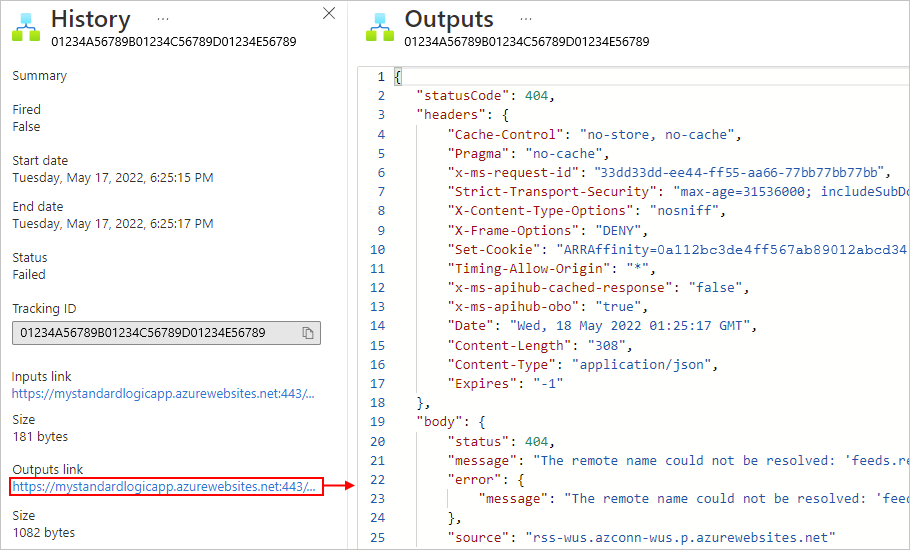910x550 pixels.
Task: Open the History pane ellipsis menu
Action: 163,19
